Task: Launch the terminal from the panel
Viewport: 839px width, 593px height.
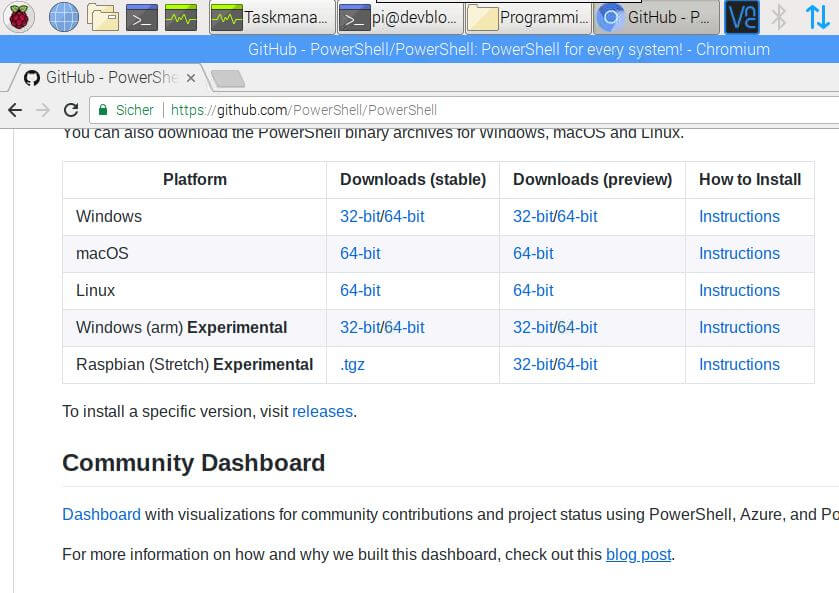Action: pos(142,16)
